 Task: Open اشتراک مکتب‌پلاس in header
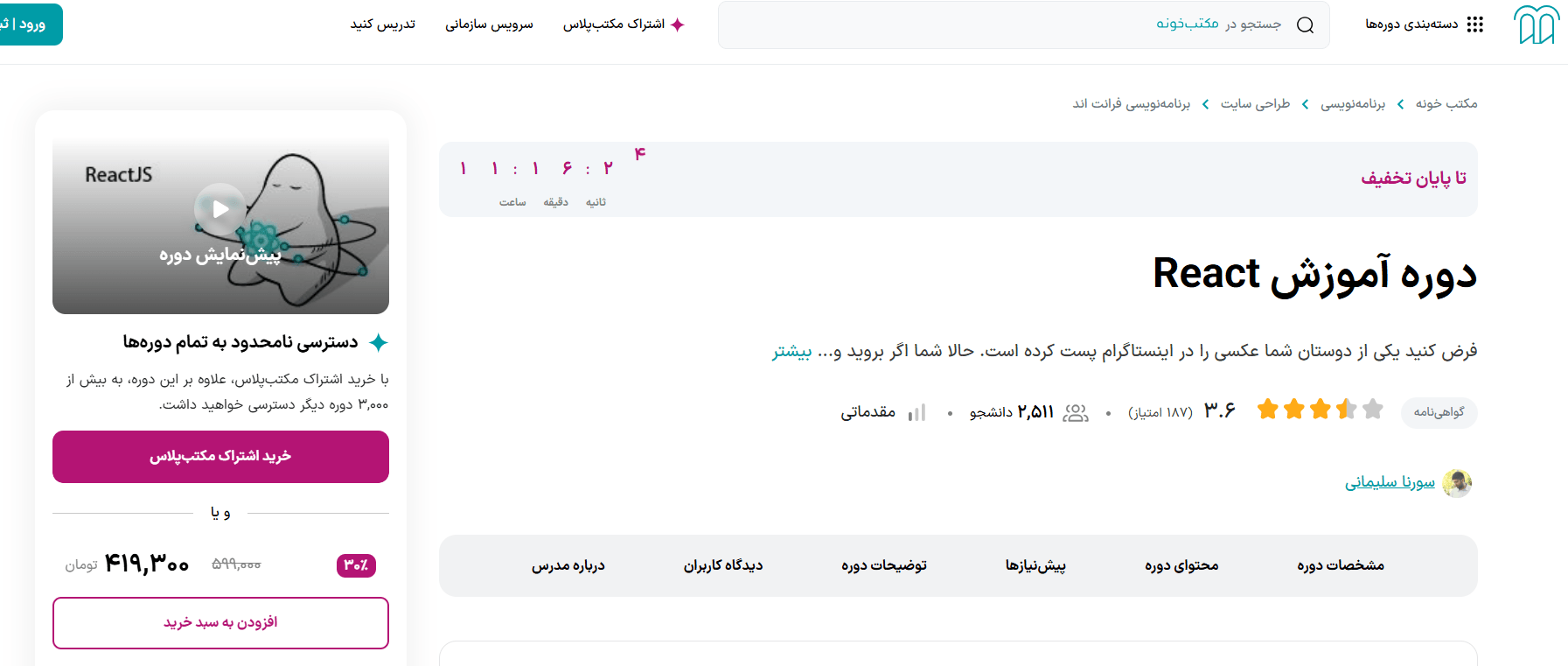click(624, 25)
